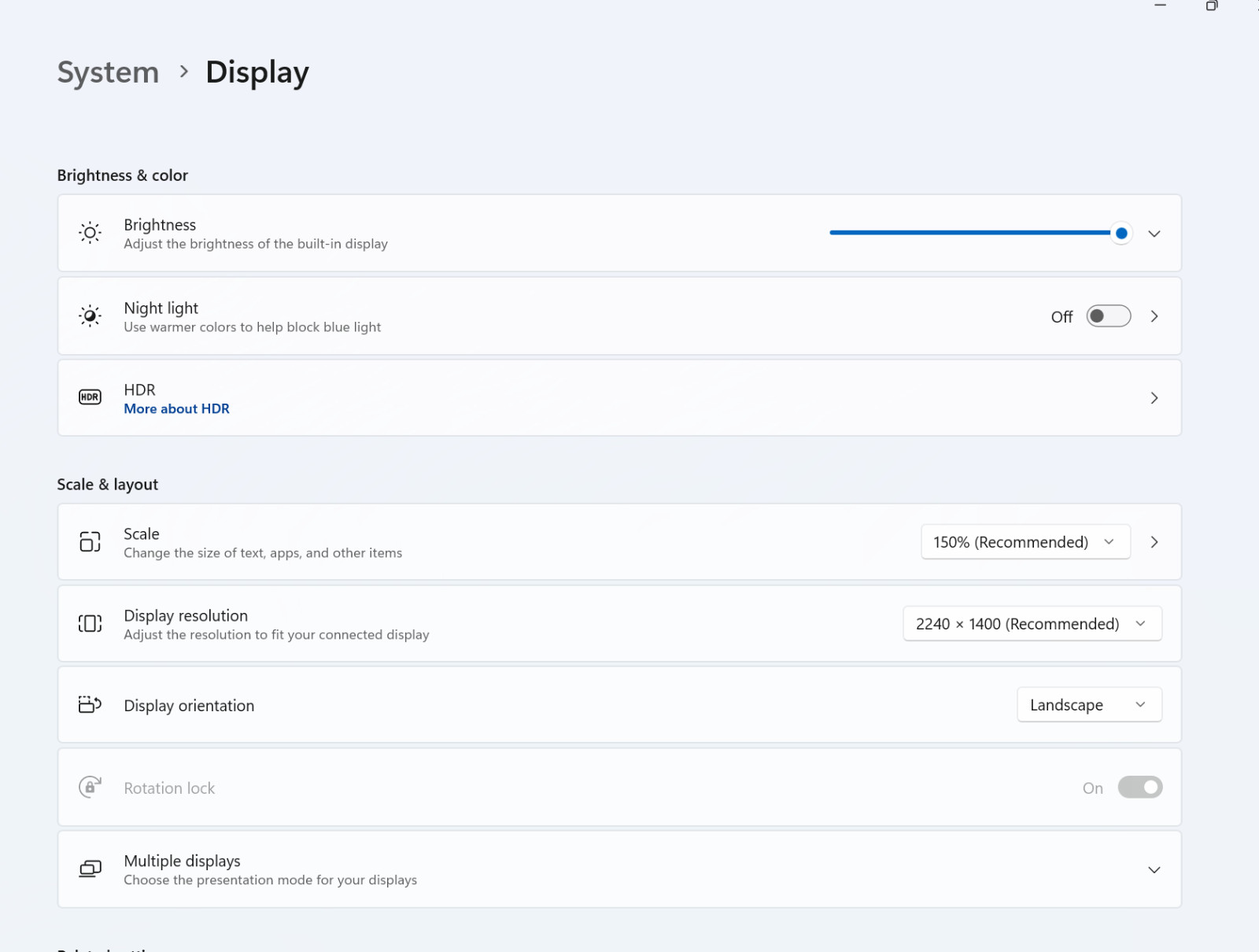Open HDR settings page chevron
Screen dimensions: 1259x952
tap(1154, 398)
